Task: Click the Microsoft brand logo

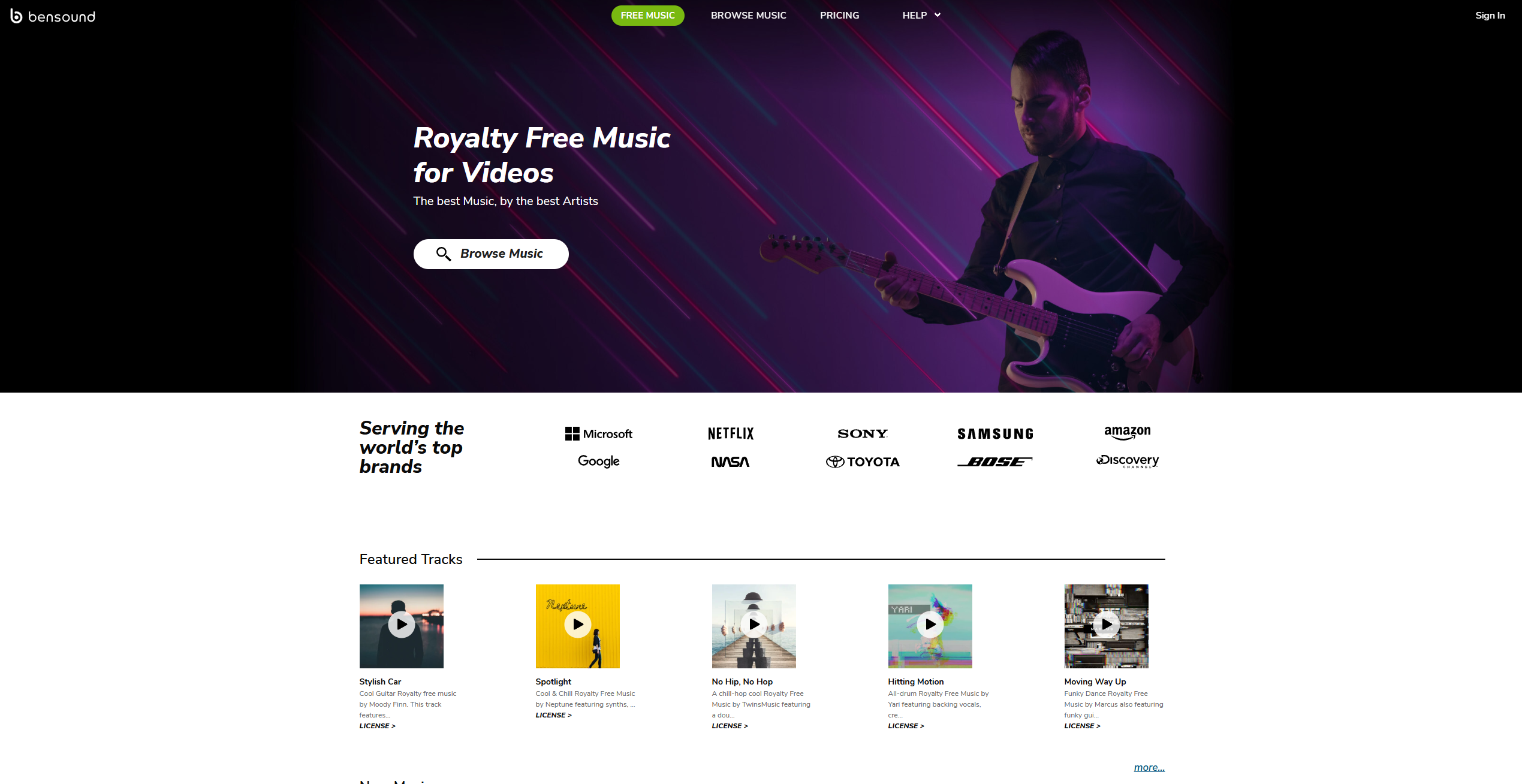Action: (599, 434)
